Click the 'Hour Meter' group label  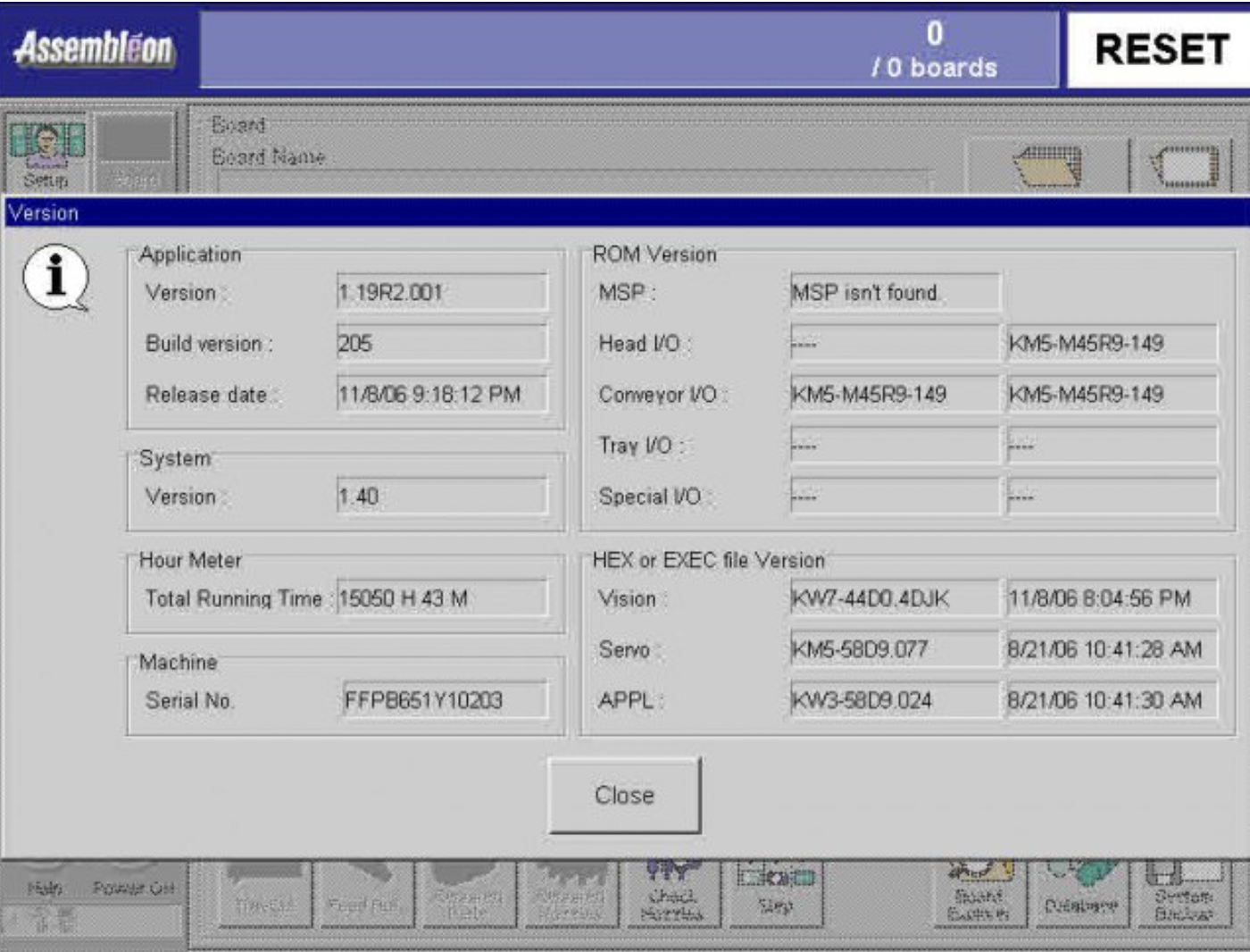click(190, 560)
